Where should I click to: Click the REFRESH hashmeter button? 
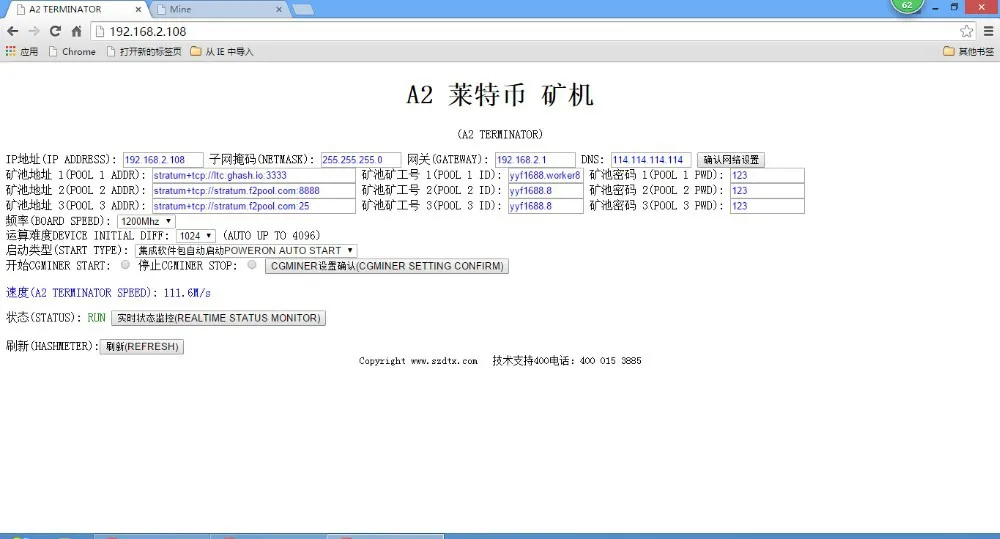142,346
